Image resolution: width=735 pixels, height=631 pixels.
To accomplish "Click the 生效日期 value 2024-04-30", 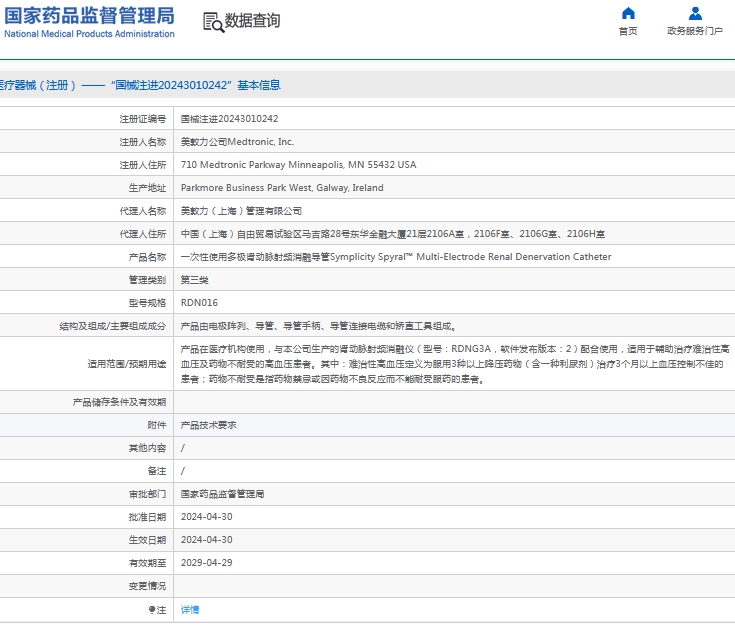I will [x=207, y=540].
